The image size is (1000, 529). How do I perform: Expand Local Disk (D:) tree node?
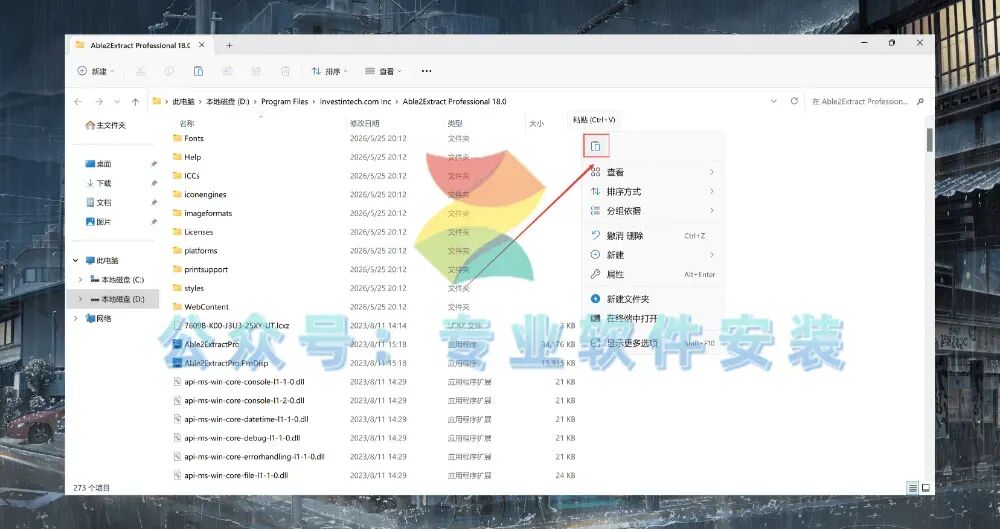[80, 299]
